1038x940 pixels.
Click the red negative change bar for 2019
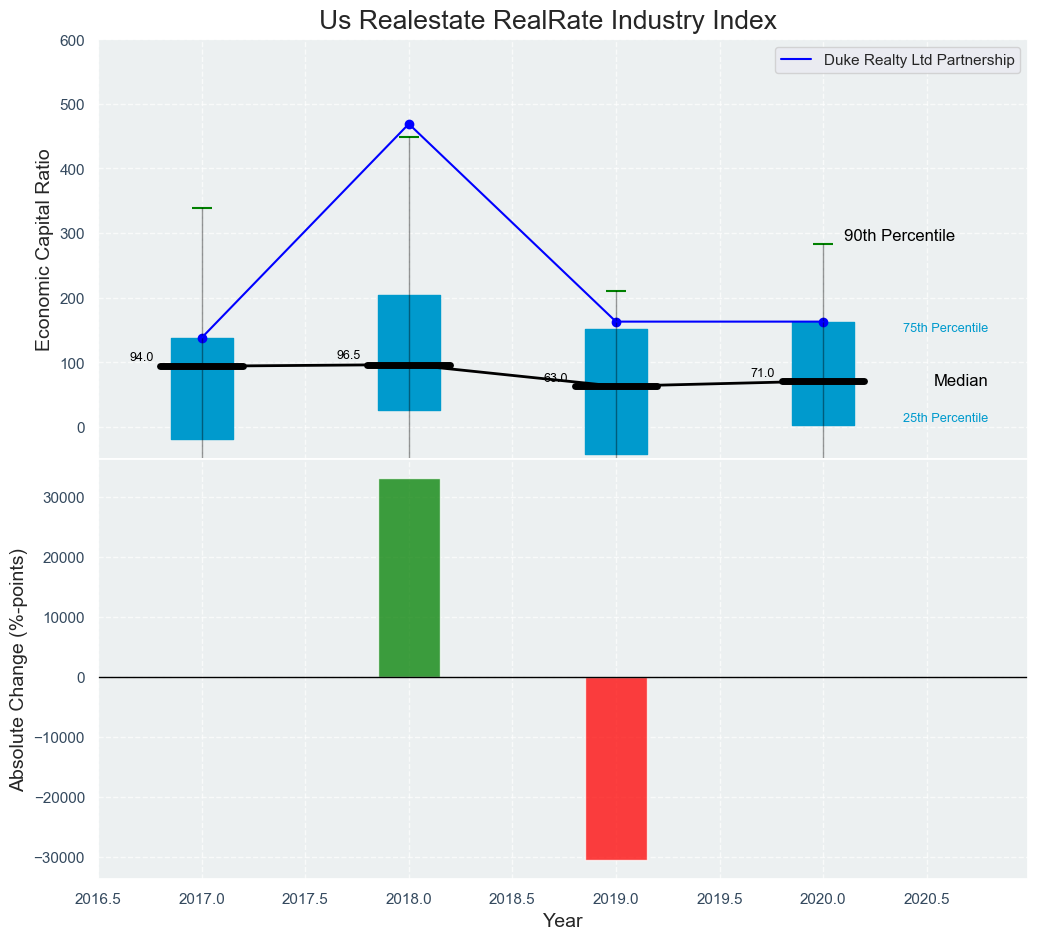616,768
